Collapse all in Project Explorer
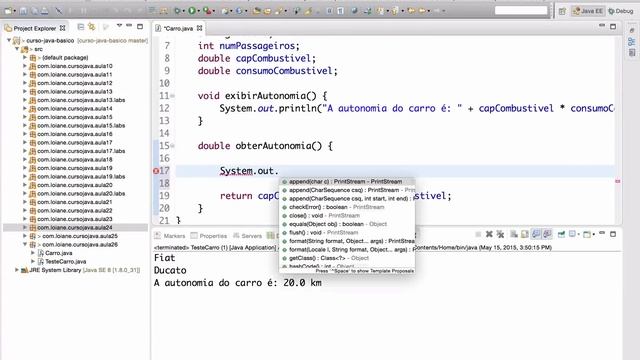The height and width of the screenshot is (360, 640). tap(81, 27)
